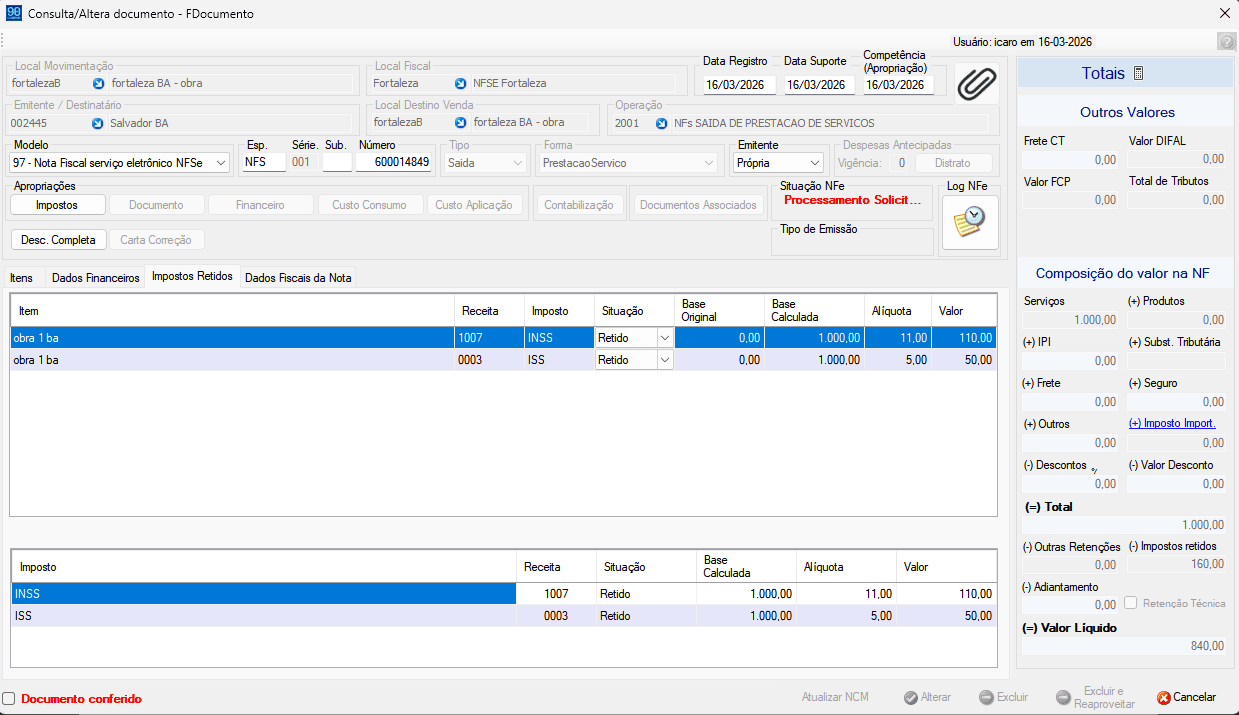Viewport: 1239px width, 715px height.
Task: Toggle the Documento conferido checkbox
Action: [x=9, y=699]
